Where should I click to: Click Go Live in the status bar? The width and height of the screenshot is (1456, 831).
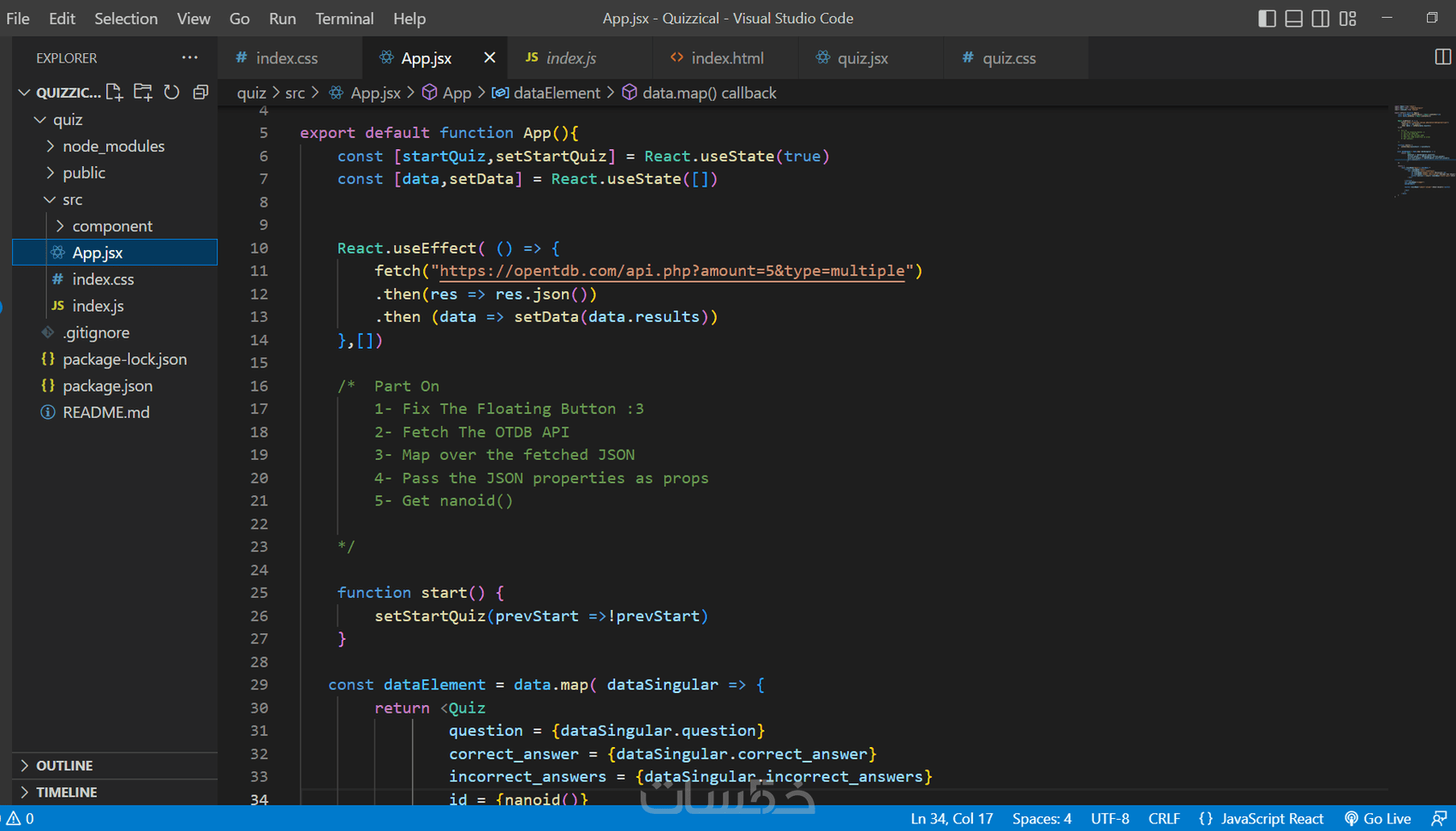pos(1377,818)
